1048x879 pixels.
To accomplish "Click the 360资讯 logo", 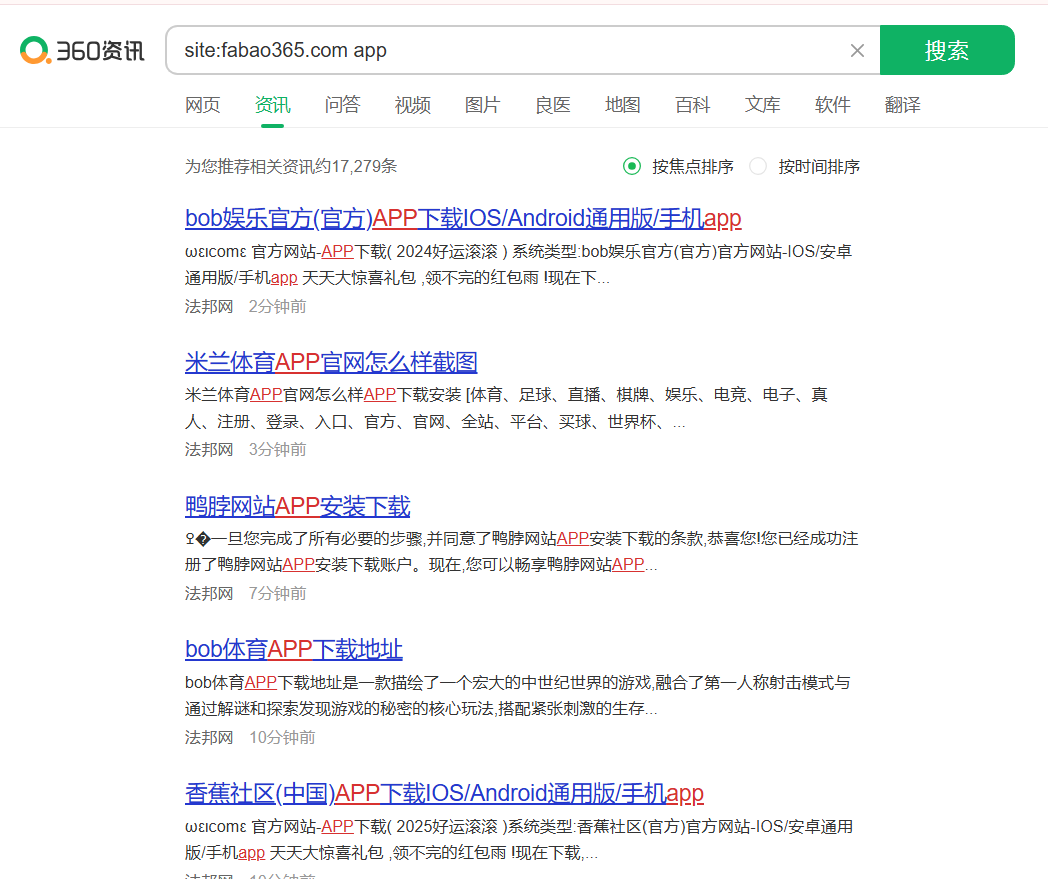I will [x=82, y=50].
